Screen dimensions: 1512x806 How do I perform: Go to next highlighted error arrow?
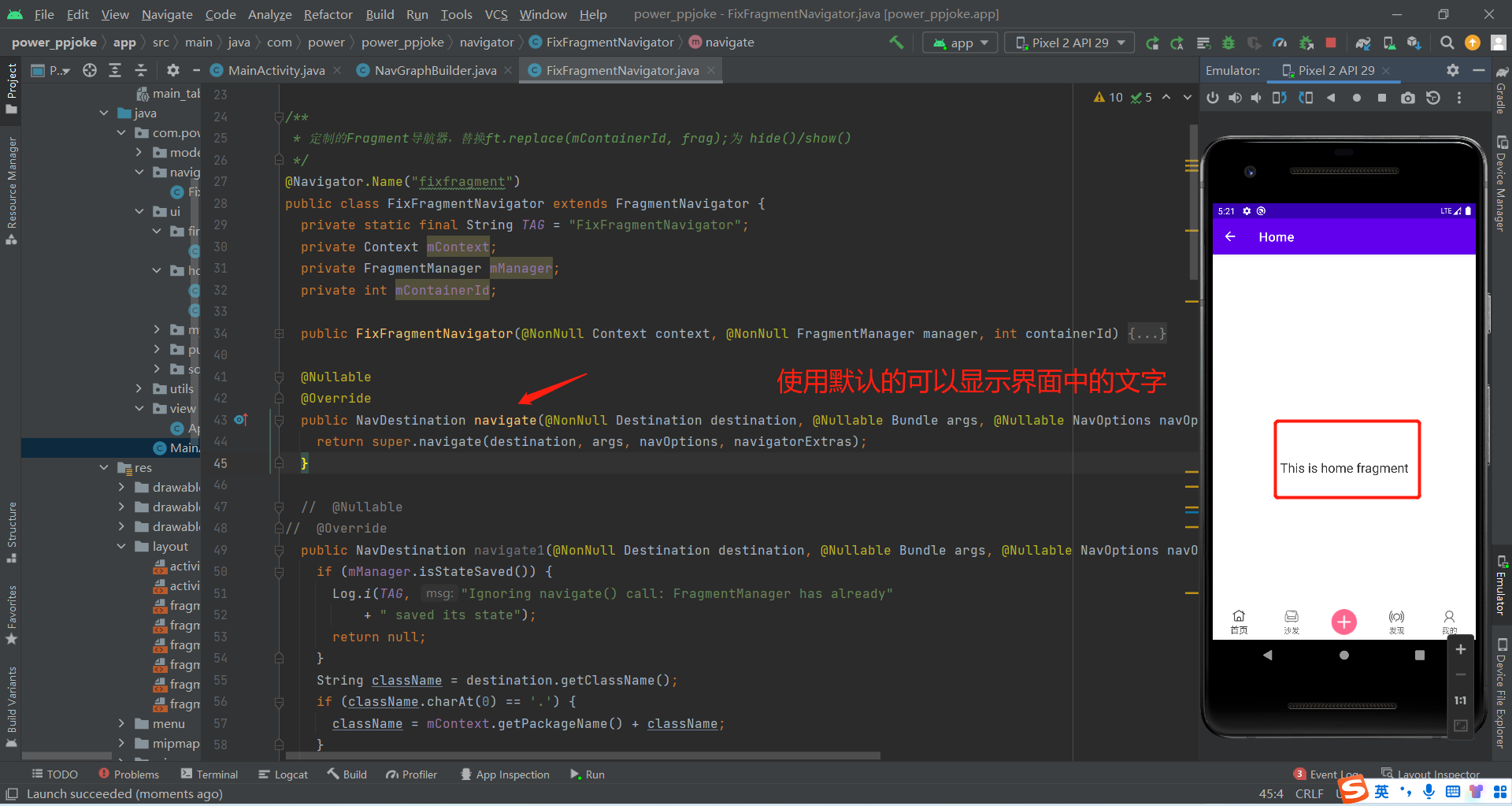1188,98
